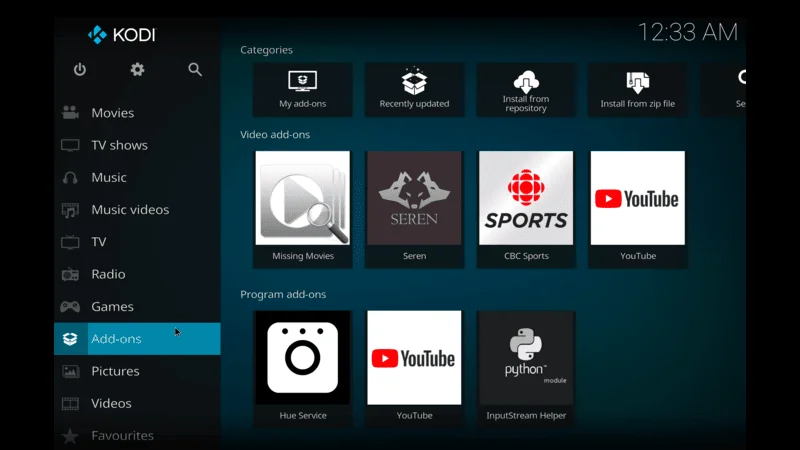Viewport: 800px width, 450px height.
Task: Select the Videos menu label
Action: click(111, 403)
